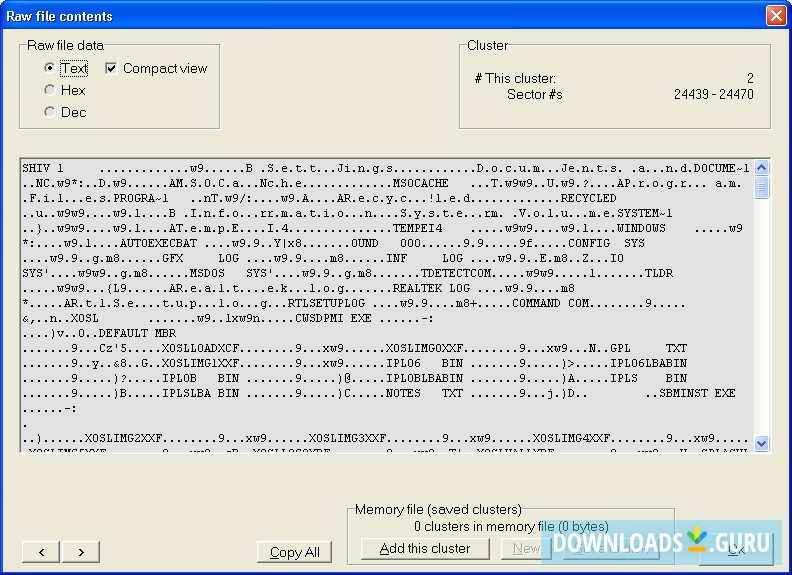Click the 'CWSDPMI EXE' text entry

333,318
